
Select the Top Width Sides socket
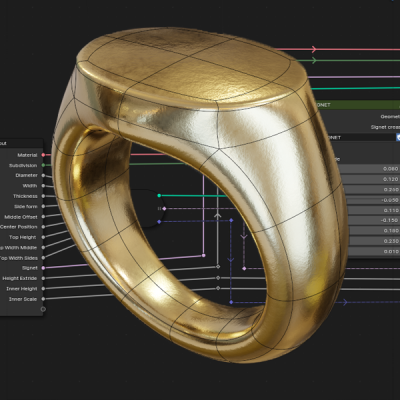(x=43, y=258)
